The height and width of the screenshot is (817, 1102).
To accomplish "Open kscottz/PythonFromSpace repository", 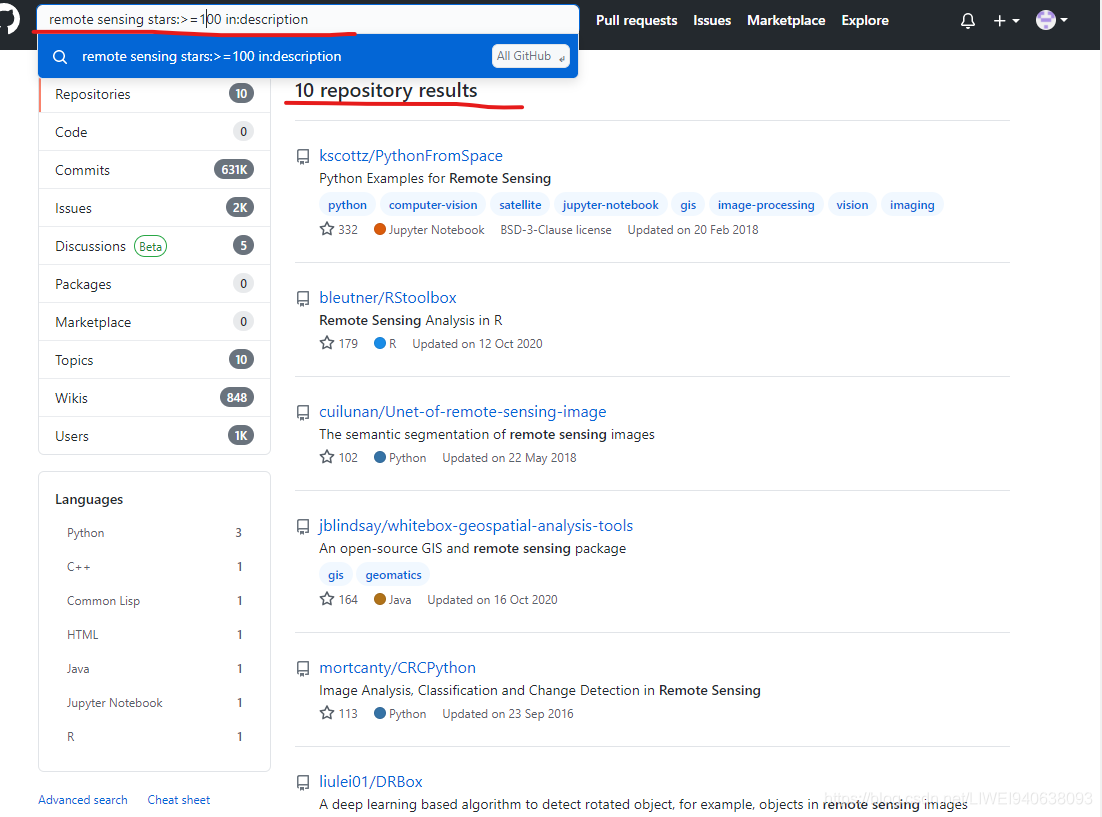I will [x=411, y=156].
